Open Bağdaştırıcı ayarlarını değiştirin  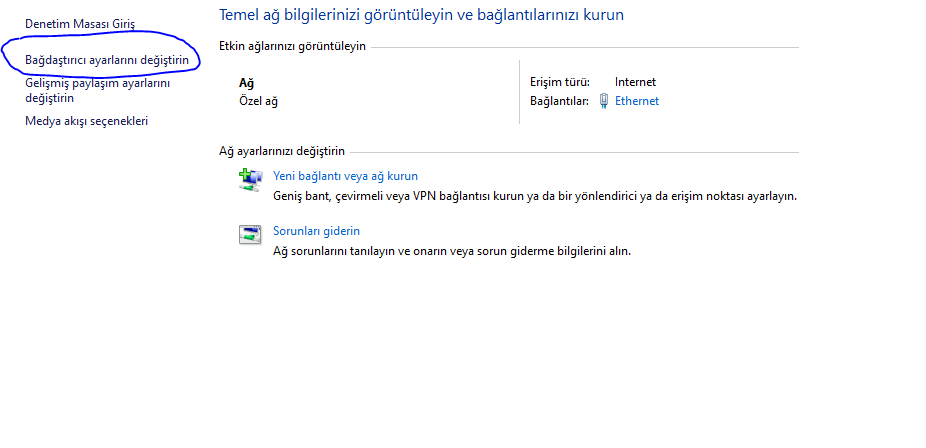point(107,60)
